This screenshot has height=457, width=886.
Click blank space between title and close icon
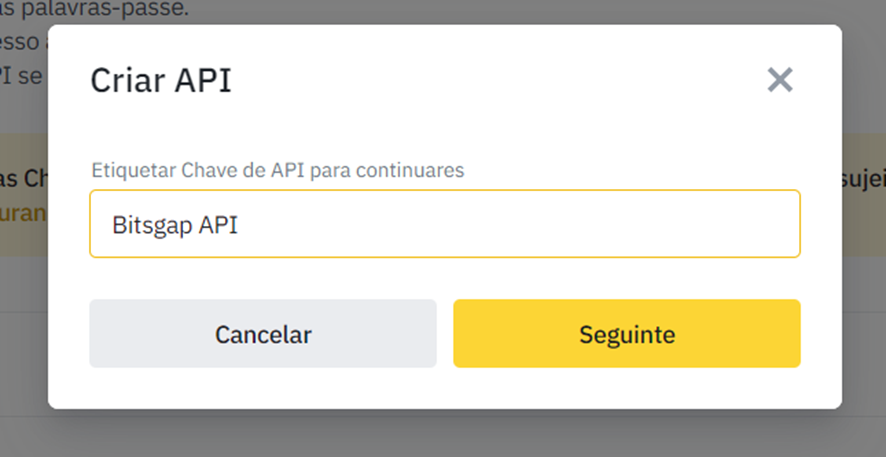500,80
